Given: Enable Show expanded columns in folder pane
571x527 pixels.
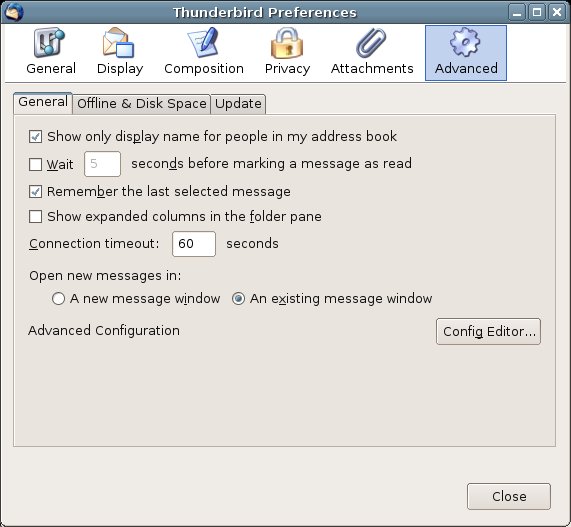Looking at the screenshot, I should pos(35,217).
